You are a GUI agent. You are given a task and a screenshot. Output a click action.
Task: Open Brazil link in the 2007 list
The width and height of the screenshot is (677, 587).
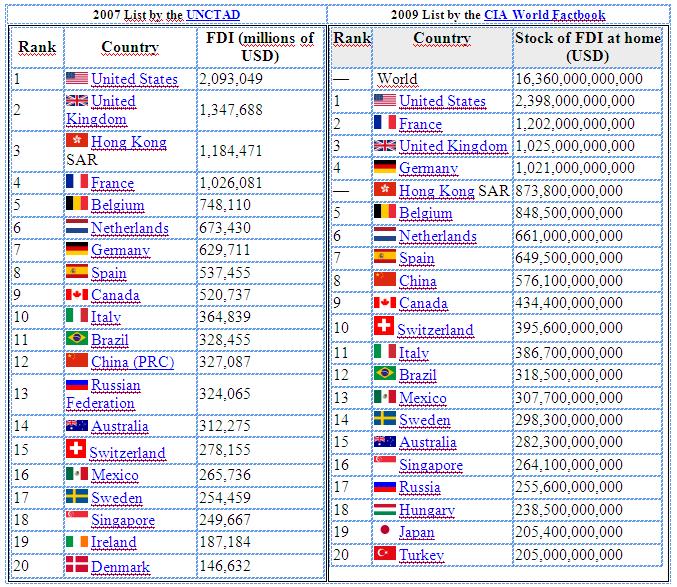110,340
